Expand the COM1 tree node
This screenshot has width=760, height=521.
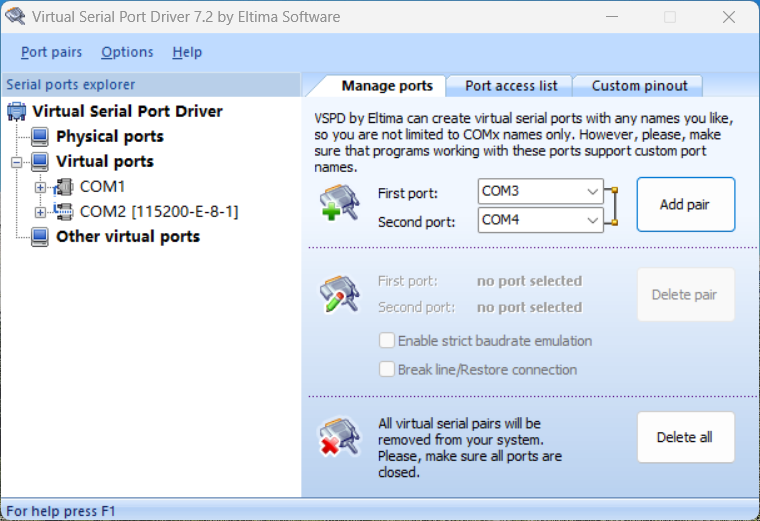[x=41, y=187]
